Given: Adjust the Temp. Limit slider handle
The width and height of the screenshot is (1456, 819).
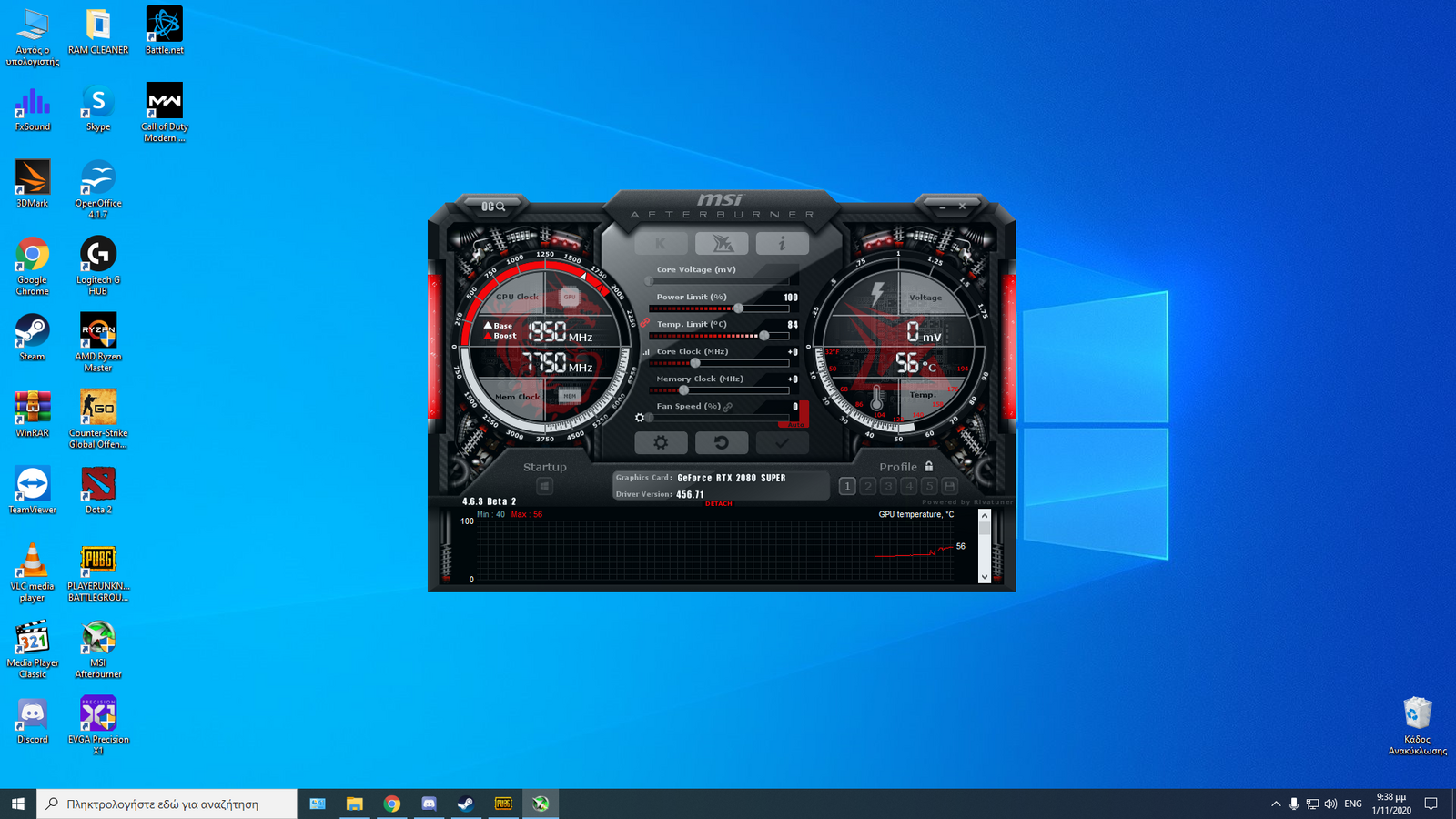Looking at the screenshot, I should coord(764,336).
